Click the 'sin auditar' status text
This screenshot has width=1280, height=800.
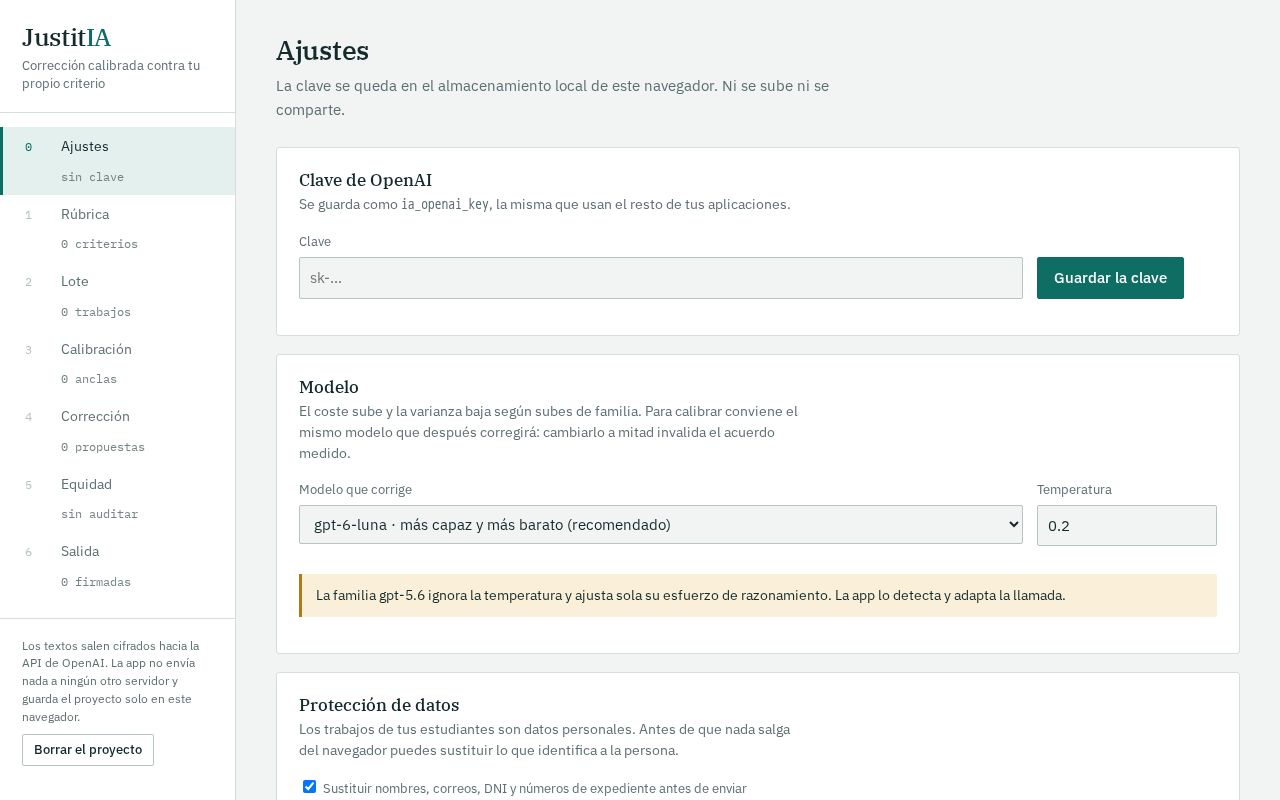pos(99,514)
